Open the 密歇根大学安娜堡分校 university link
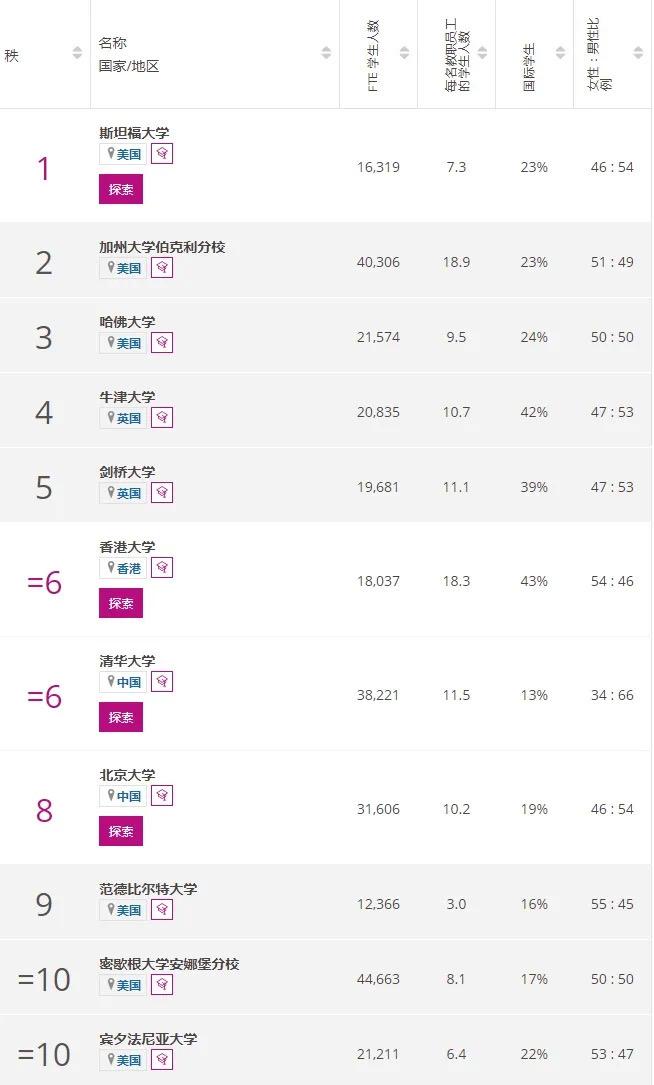The height and width of the screenshot is (1085, 654). coord(169,964)
